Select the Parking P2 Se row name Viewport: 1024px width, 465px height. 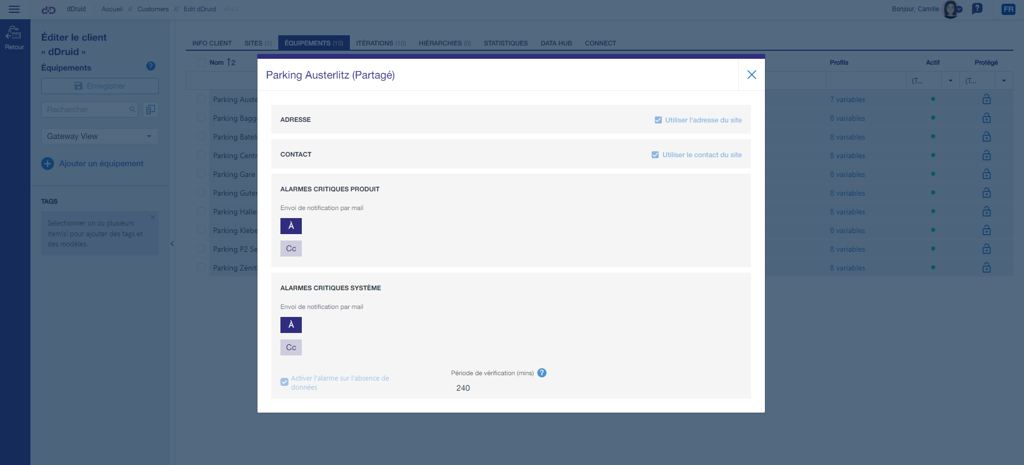[235, 249]
